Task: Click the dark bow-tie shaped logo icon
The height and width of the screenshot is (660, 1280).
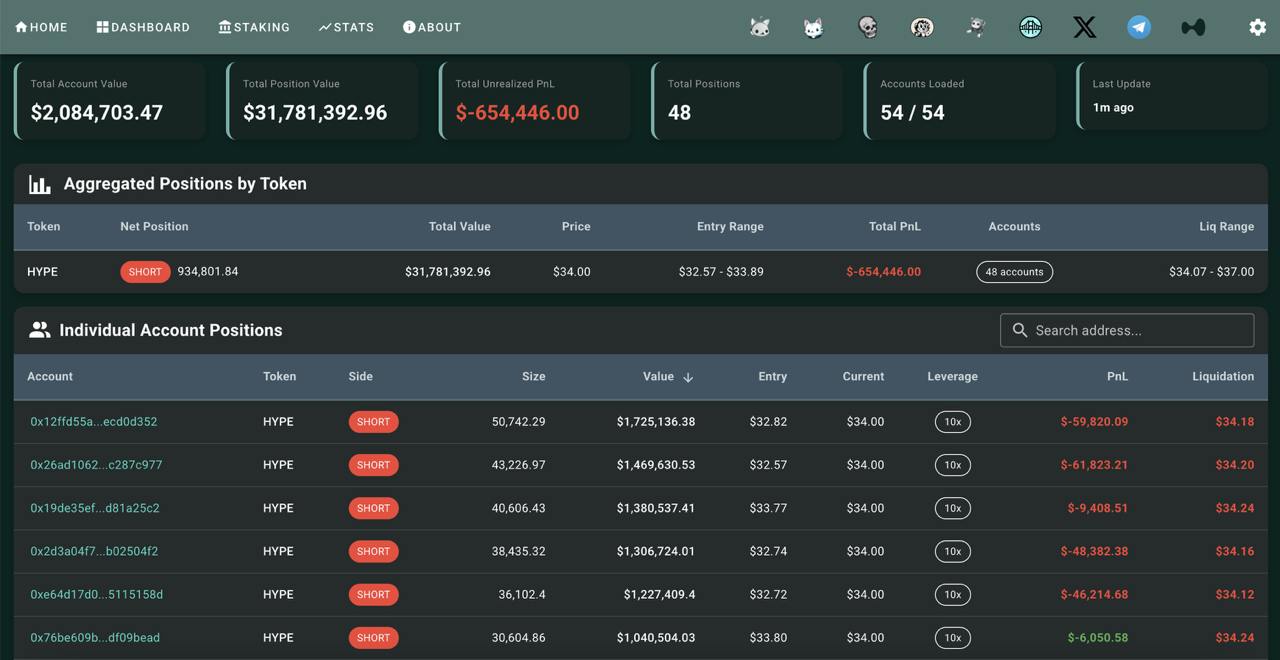Action: click(x=1192, y=27)
